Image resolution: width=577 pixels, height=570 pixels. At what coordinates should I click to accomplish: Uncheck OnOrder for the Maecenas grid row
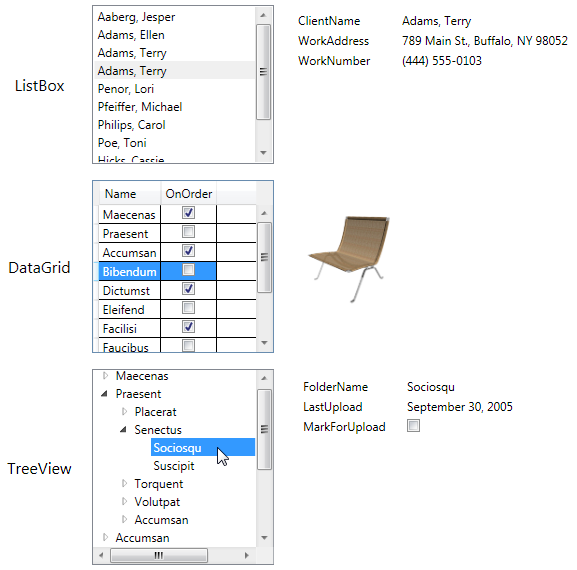tap(188, 213)
